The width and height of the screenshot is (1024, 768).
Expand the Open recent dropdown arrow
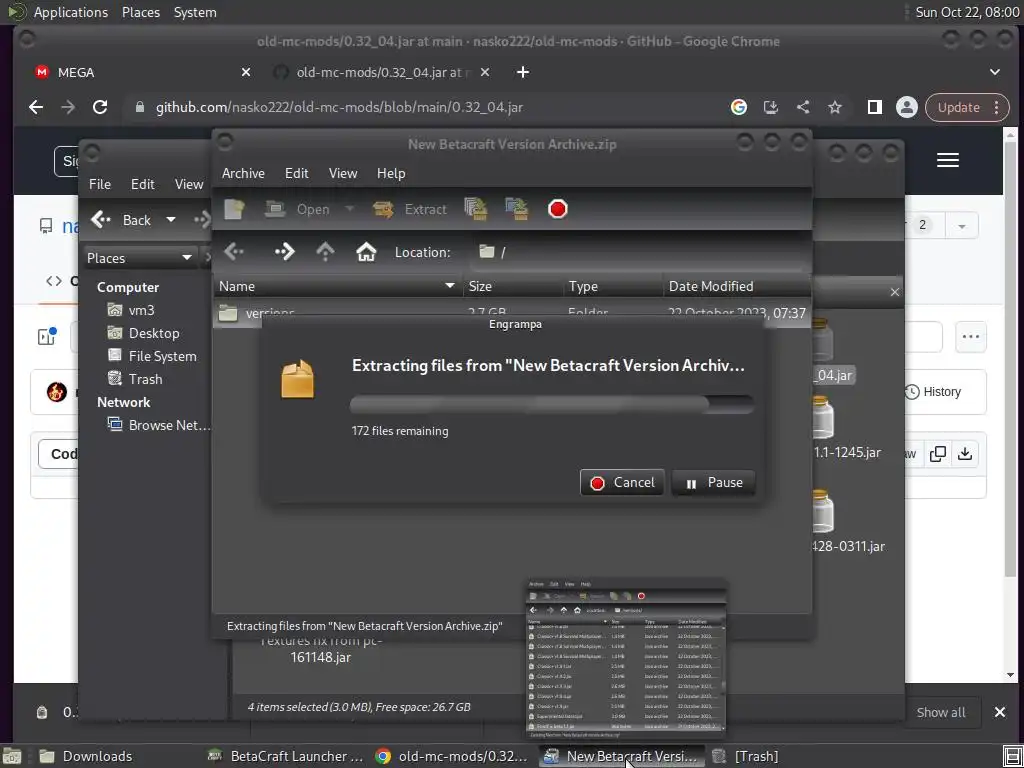tap(349, 209)
